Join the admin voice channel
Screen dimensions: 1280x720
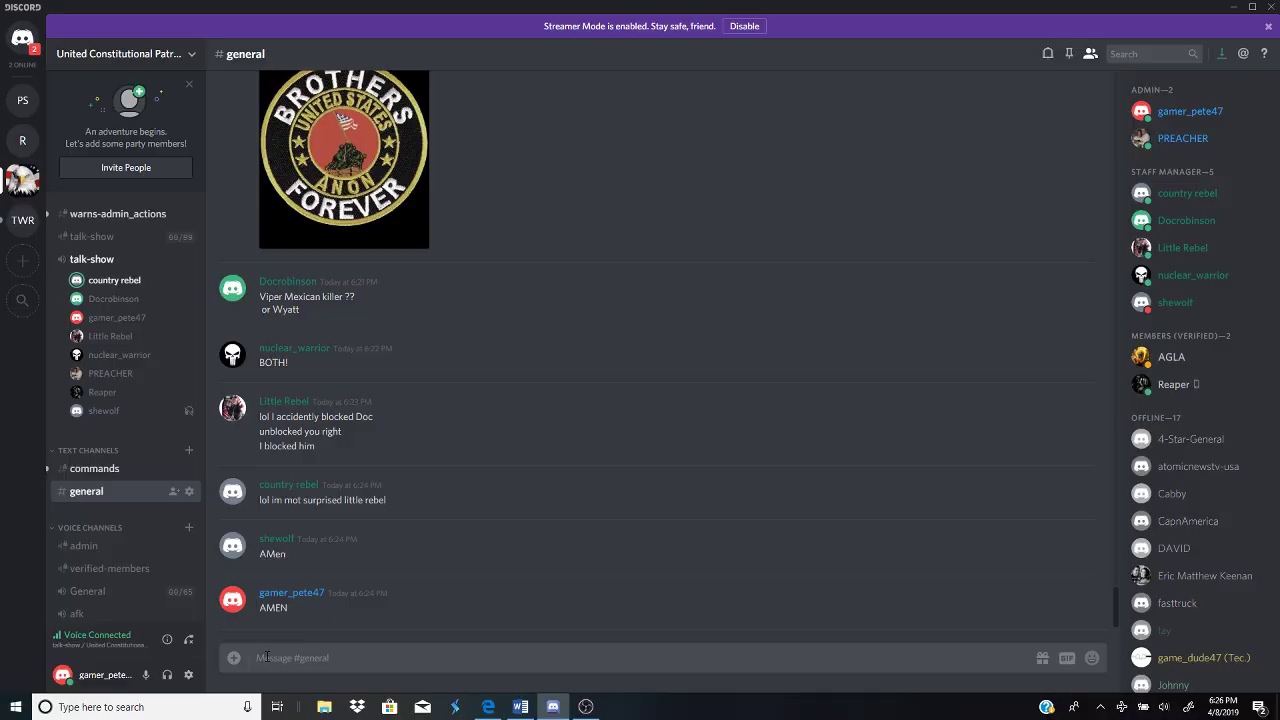pyautogui.click(x=84, y=546)
